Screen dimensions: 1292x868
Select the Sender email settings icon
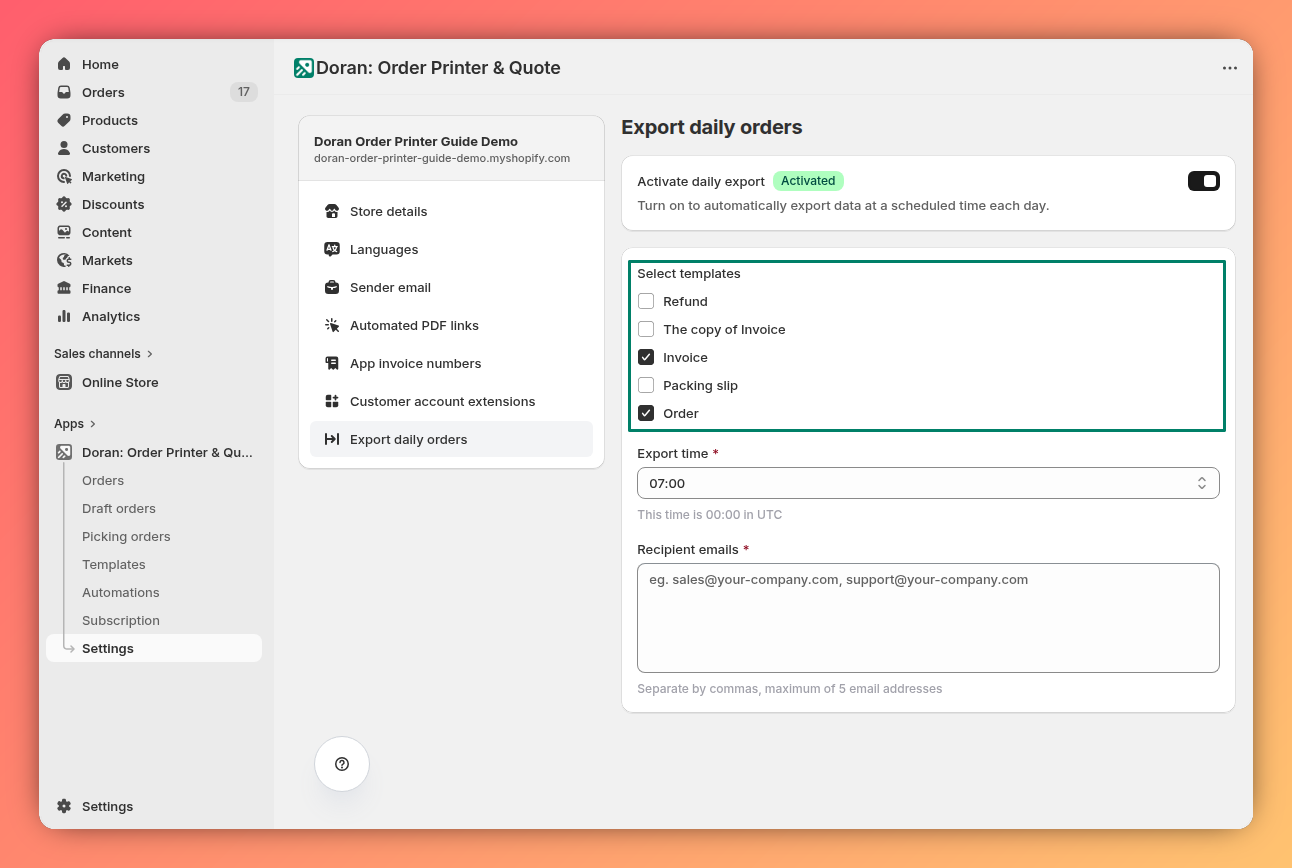click(x=331, y=287)
